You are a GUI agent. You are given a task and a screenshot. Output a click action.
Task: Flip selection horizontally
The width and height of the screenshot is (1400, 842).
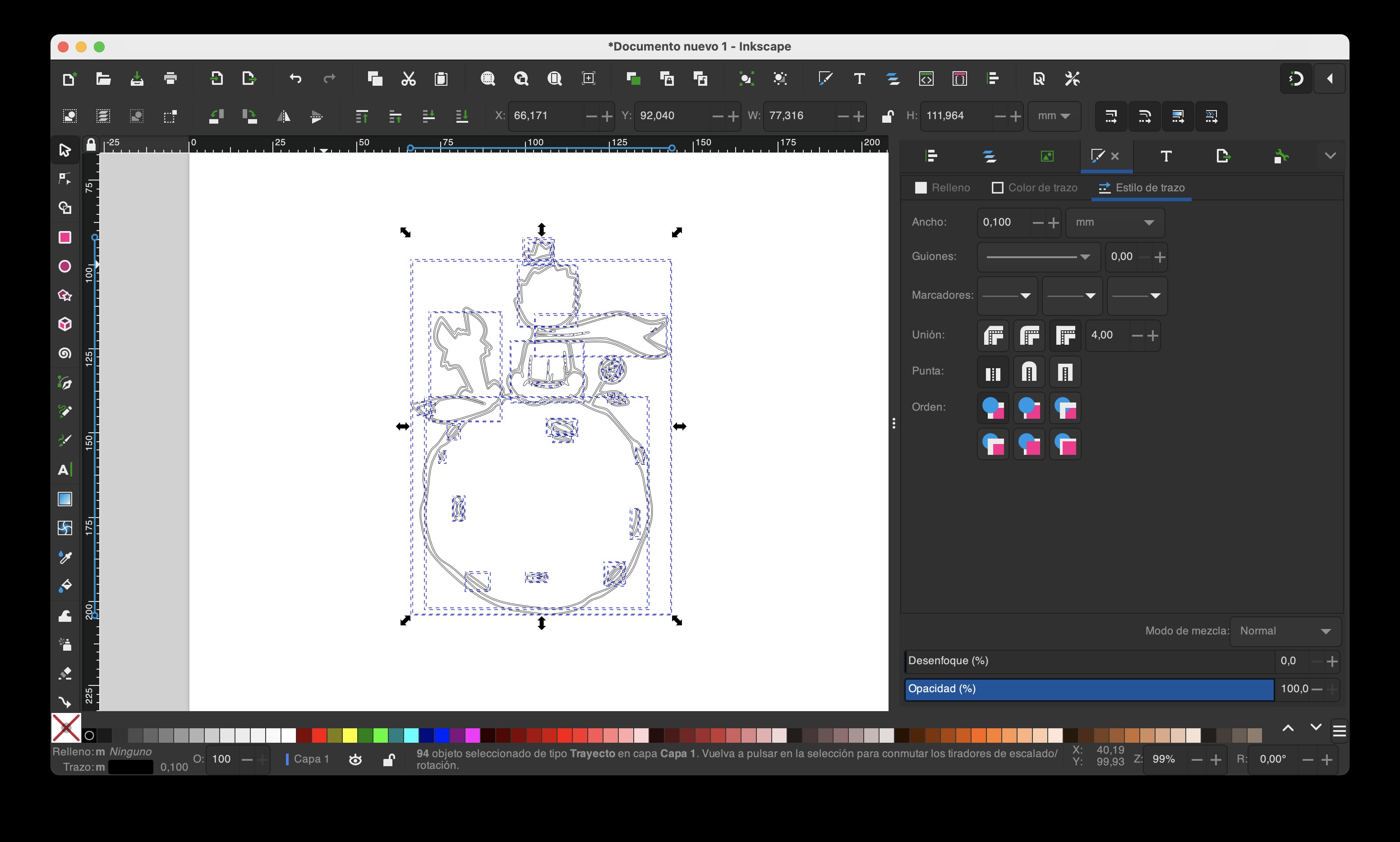283,116
